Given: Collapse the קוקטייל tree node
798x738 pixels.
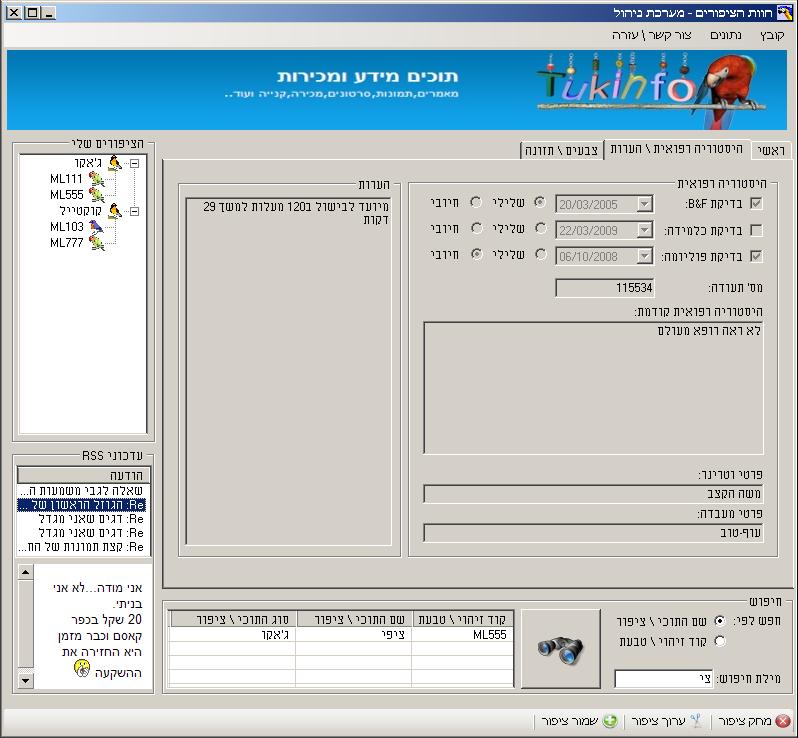Looking at the screenshot, I should [x=135, y=211].
